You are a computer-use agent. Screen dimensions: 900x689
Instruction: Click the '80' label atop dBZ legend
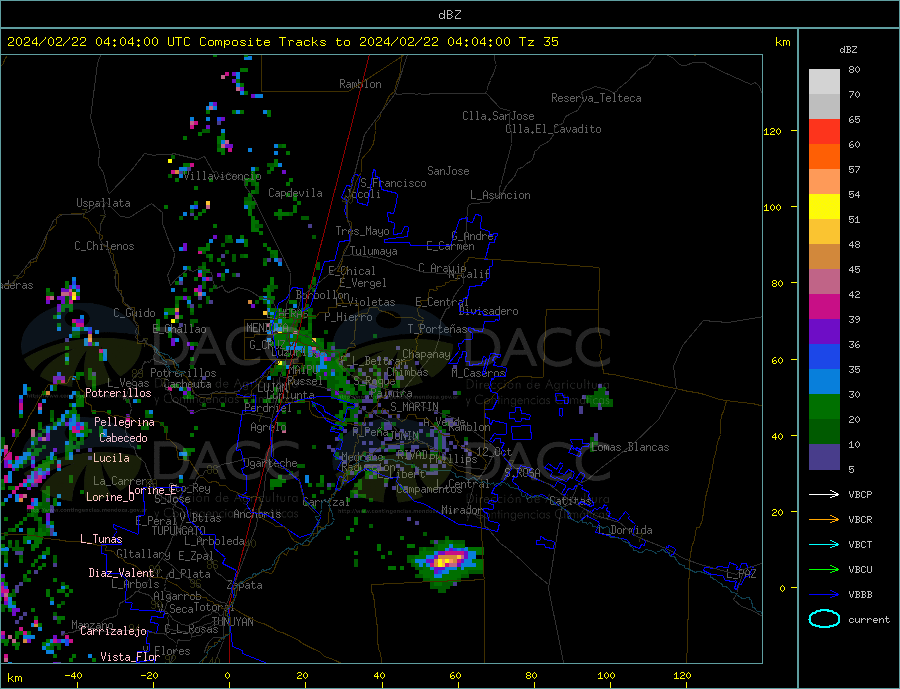[854, 69]
